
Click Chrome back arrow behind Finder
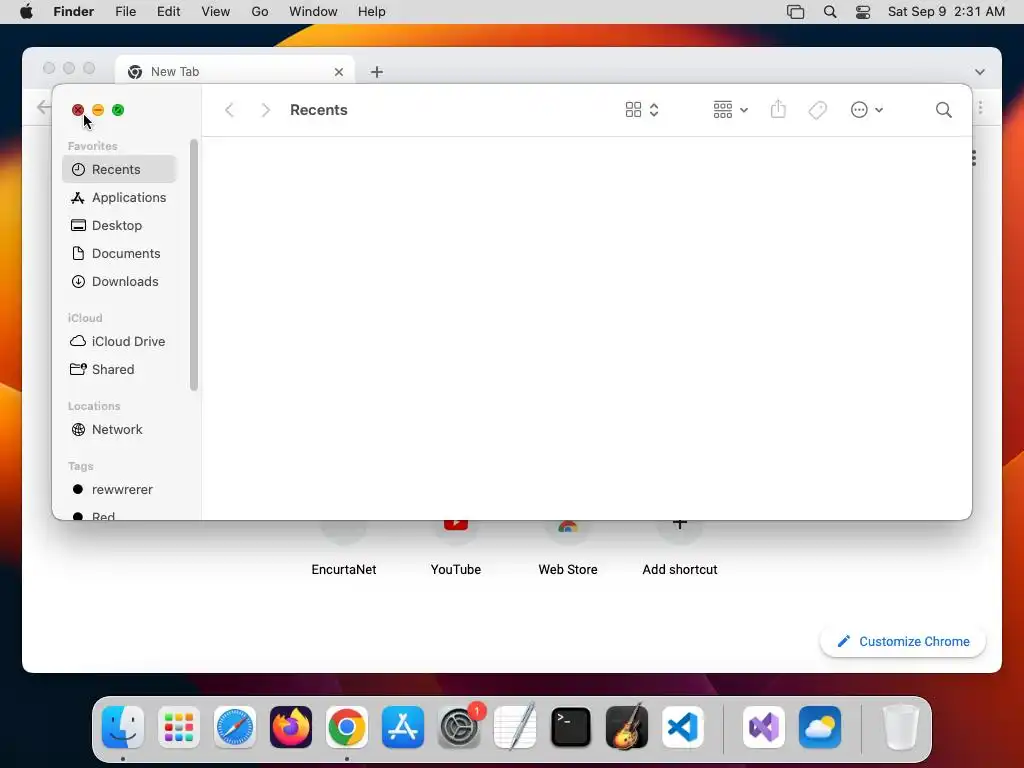(x=42, y=107)
